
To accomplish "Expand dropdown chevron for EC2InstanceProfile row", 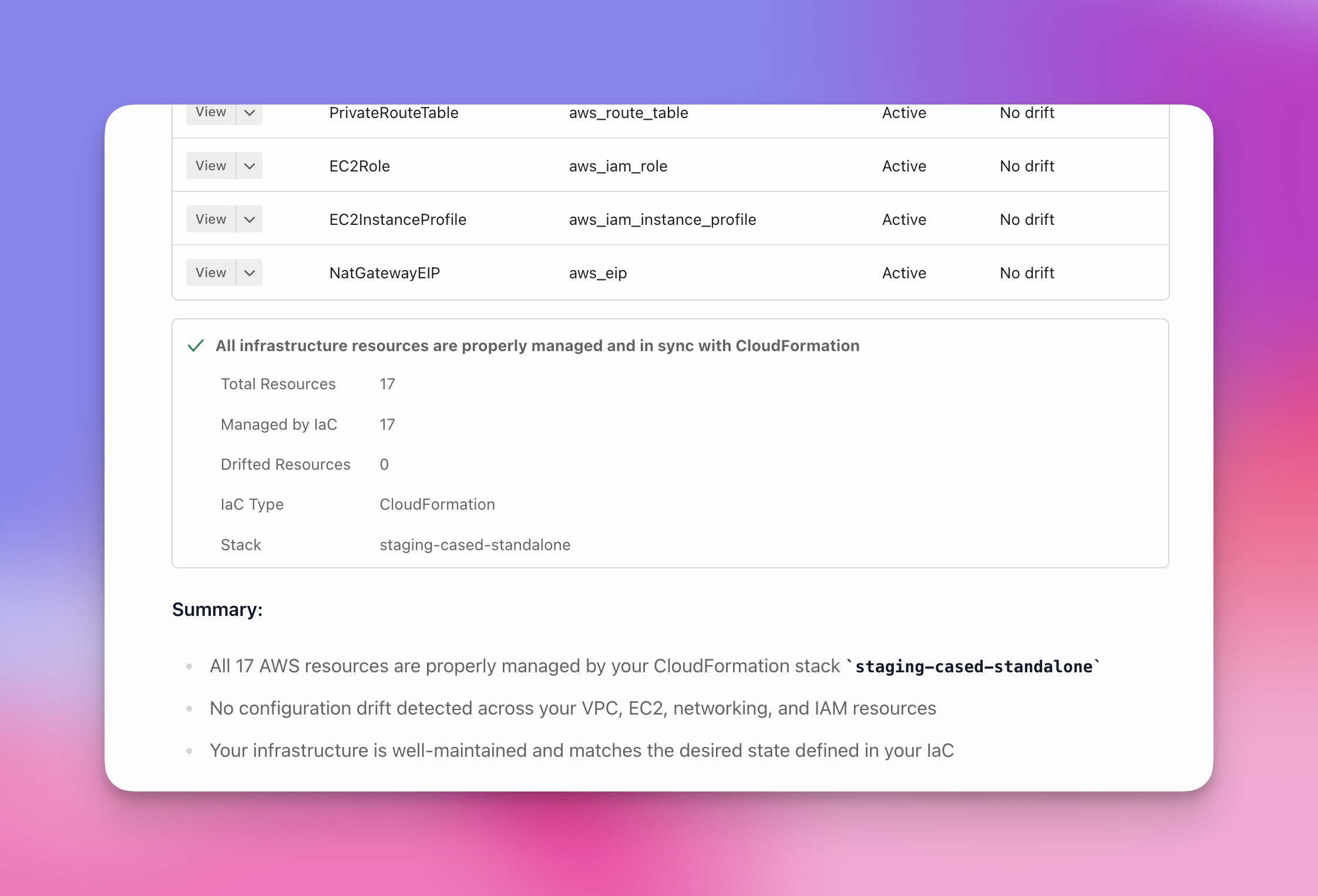I will tap(250, 219).
